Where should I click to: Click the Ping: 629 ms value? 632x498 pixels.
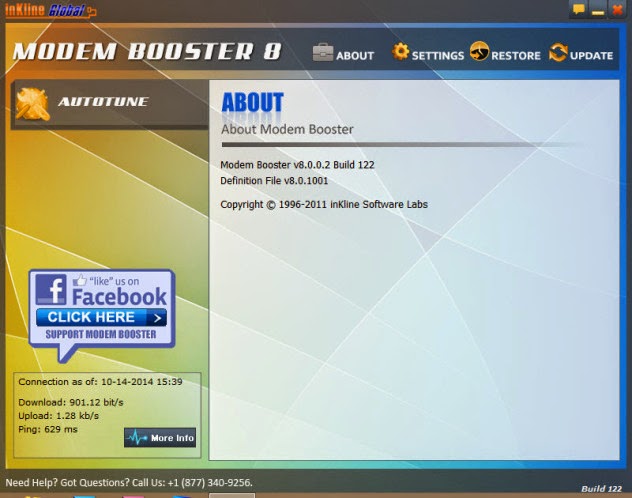(x=48, y=429)
